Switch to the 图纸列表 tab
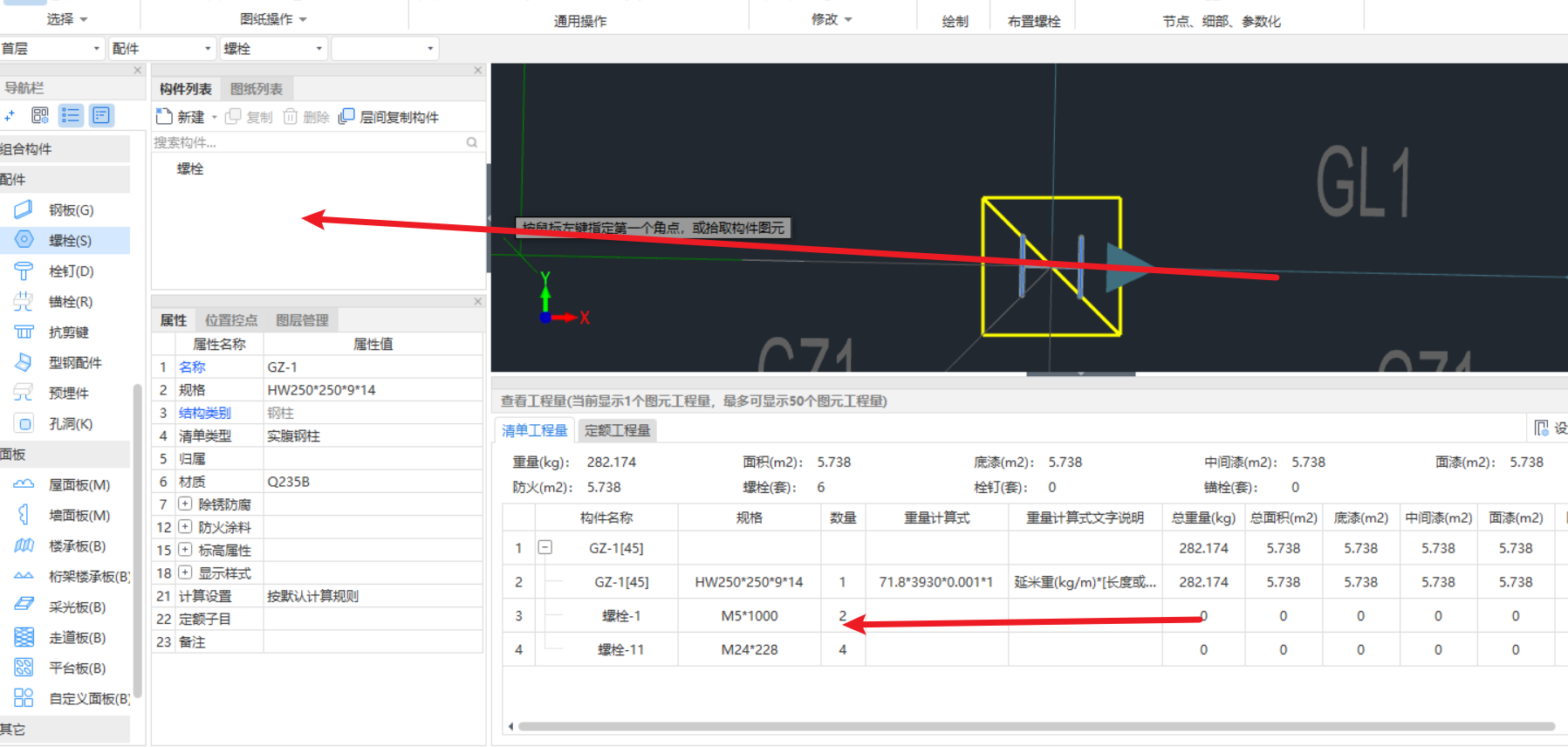 point(256,89)
